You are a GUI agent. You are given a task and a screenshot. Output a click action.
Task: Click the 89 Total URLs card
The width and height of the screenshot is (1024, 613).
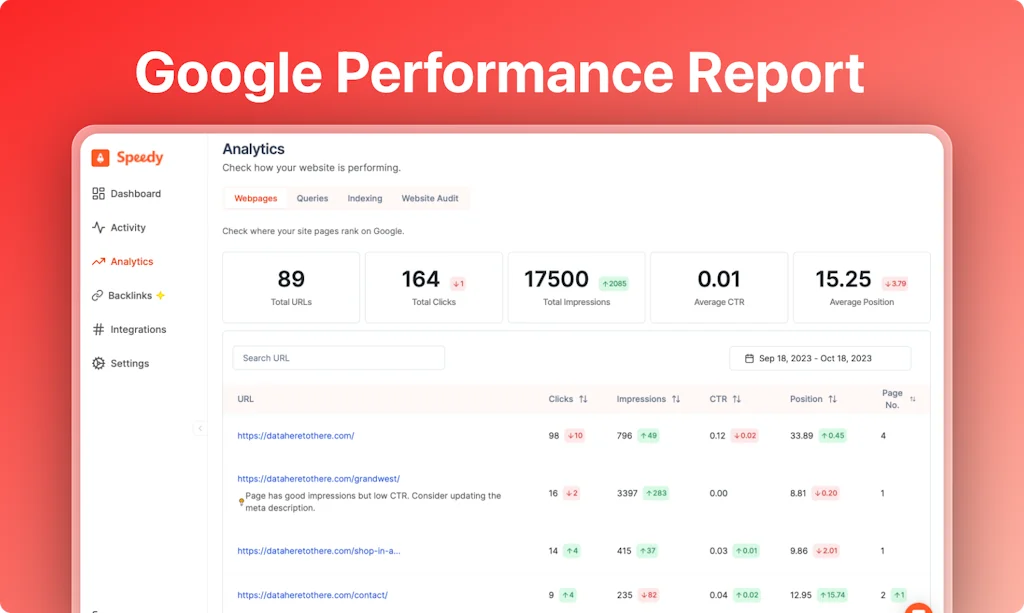pos(291,287)
